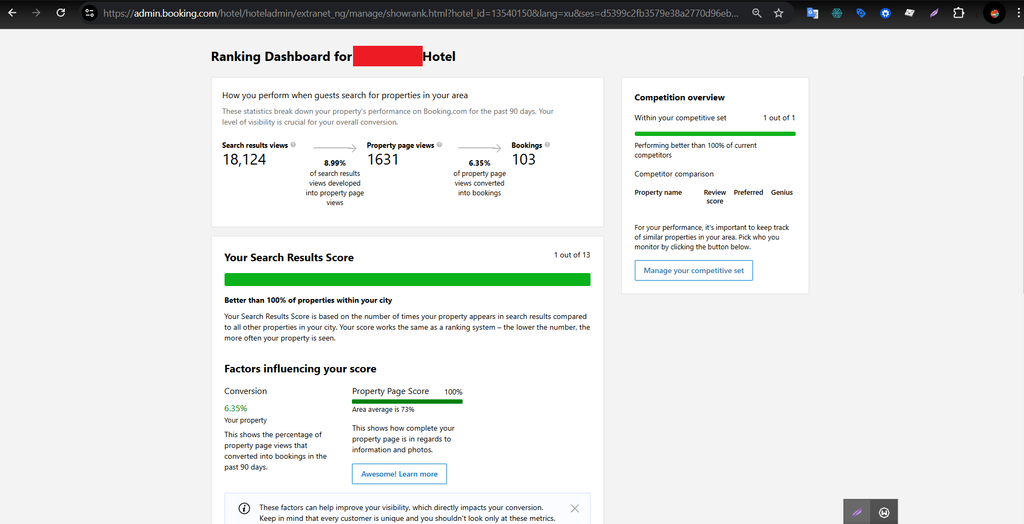1024x524 pixels.
Task: Reload the page using the refresh button
Action: point(61,12)
